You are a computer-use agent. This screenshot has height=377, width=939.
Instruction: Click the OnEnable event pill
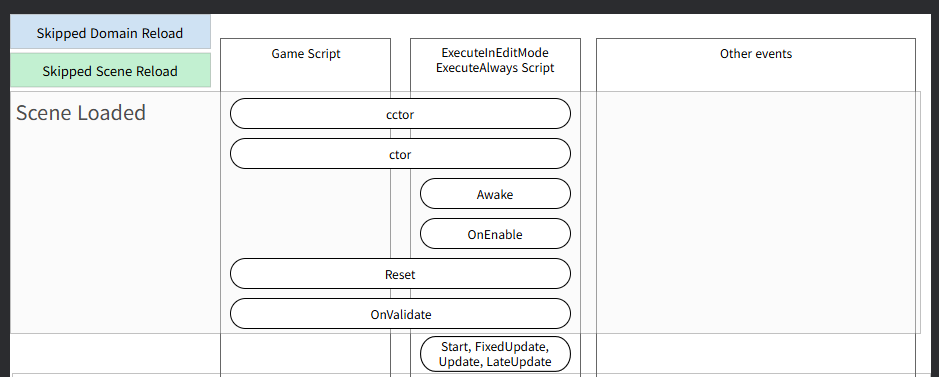coord(495,234)
